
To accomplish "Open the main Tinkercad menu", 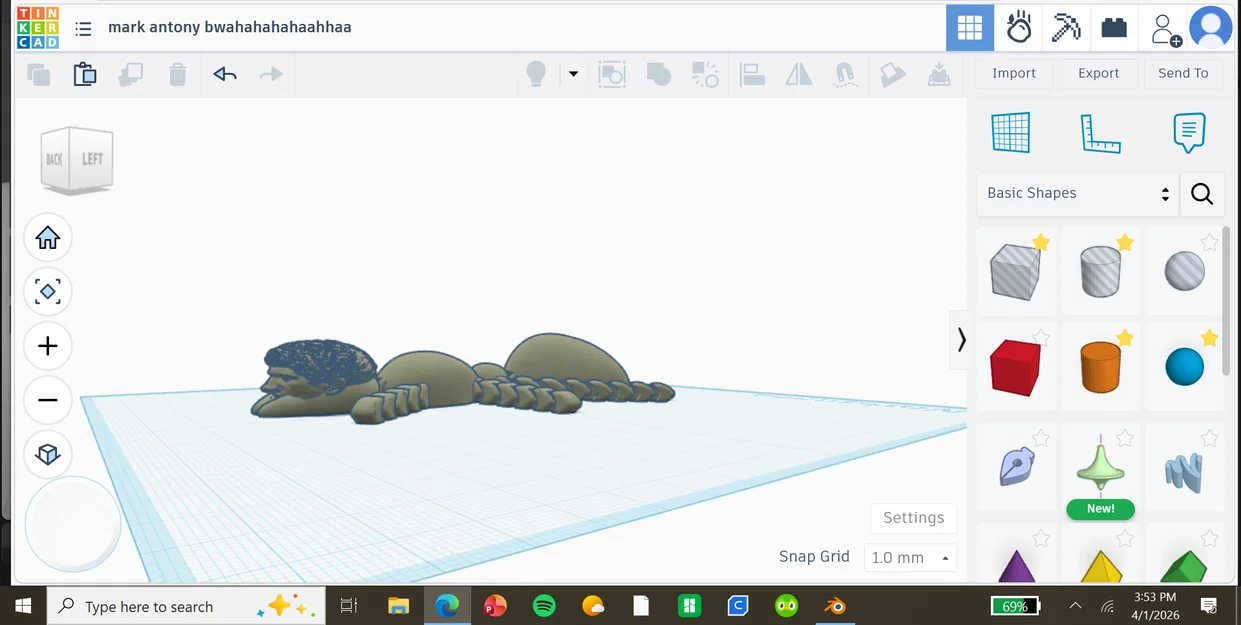I will (x=83, y=28).
